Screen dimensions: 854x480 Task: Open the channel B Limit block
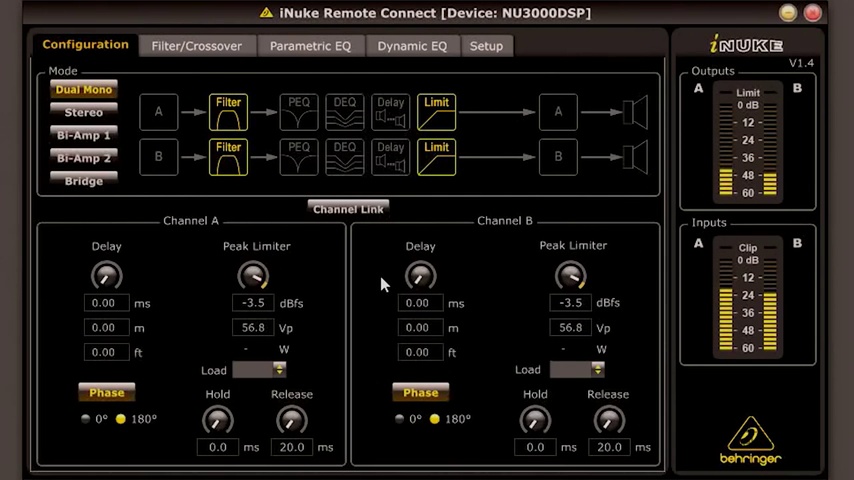tap(436, 157)
